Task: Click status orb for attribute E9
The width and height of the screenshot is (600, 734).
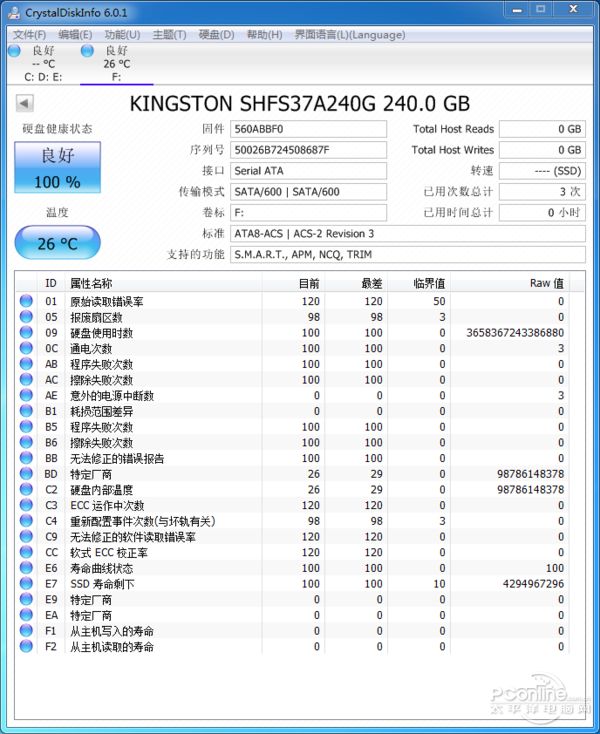Action: click(26, 599)
